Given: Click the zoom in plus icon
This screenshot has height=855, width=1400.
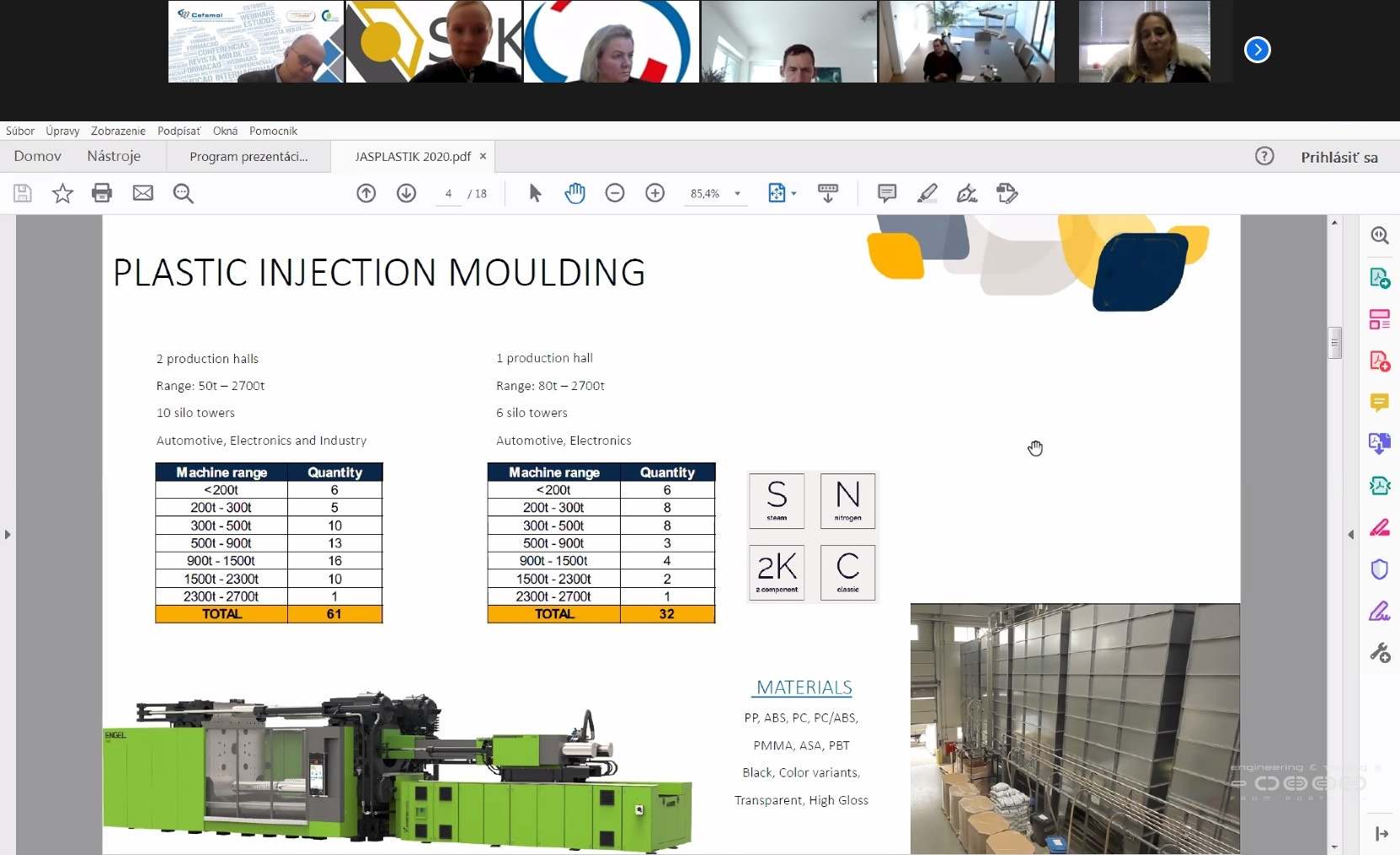Looking at the screenshot, I should pos(655,193).
